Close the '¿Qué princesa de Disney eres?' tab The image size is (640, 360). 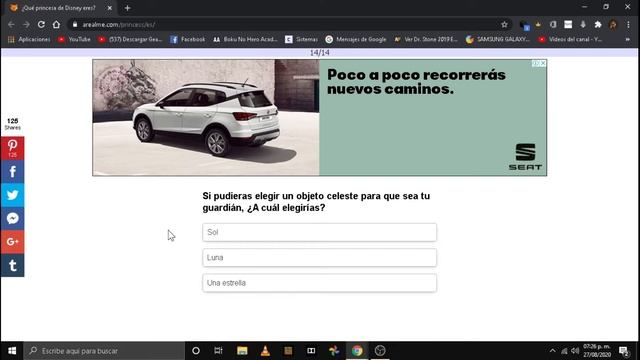pos(109,8)
